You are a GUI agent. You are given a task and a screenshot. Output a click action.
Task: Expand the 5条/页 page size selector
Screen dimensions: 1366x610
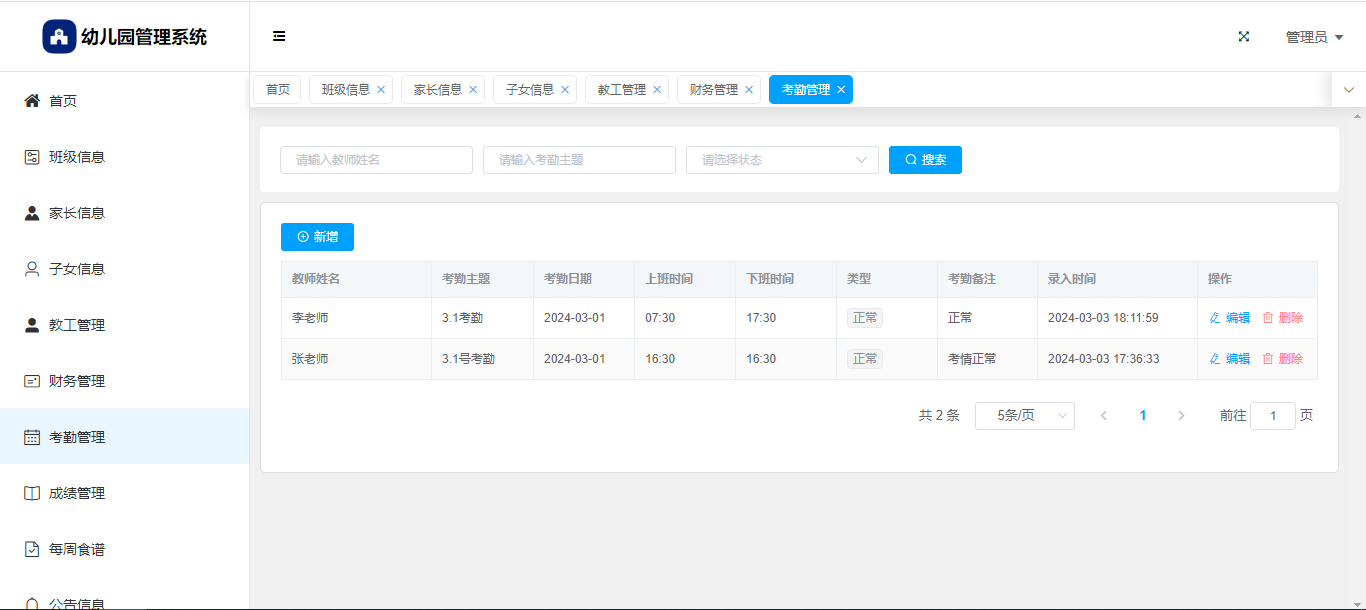pos(1024,416)
